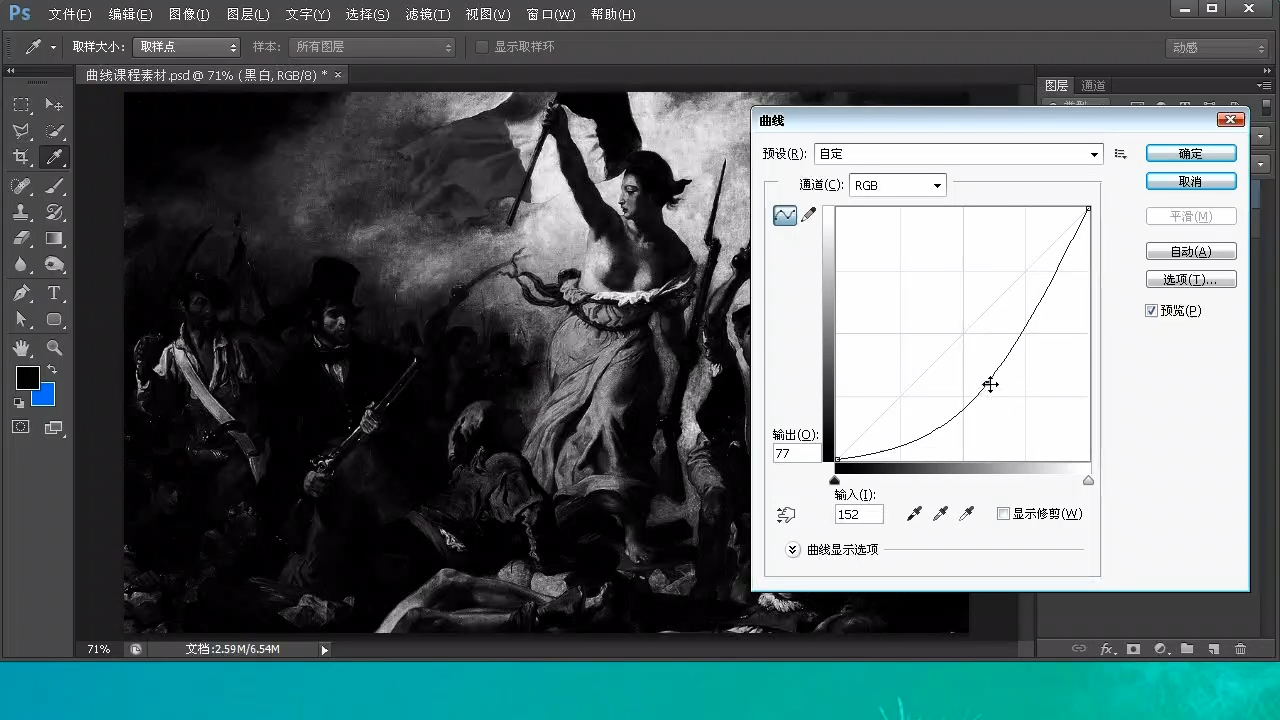Select the Spot Healing Brush tool

click(21, 186)
